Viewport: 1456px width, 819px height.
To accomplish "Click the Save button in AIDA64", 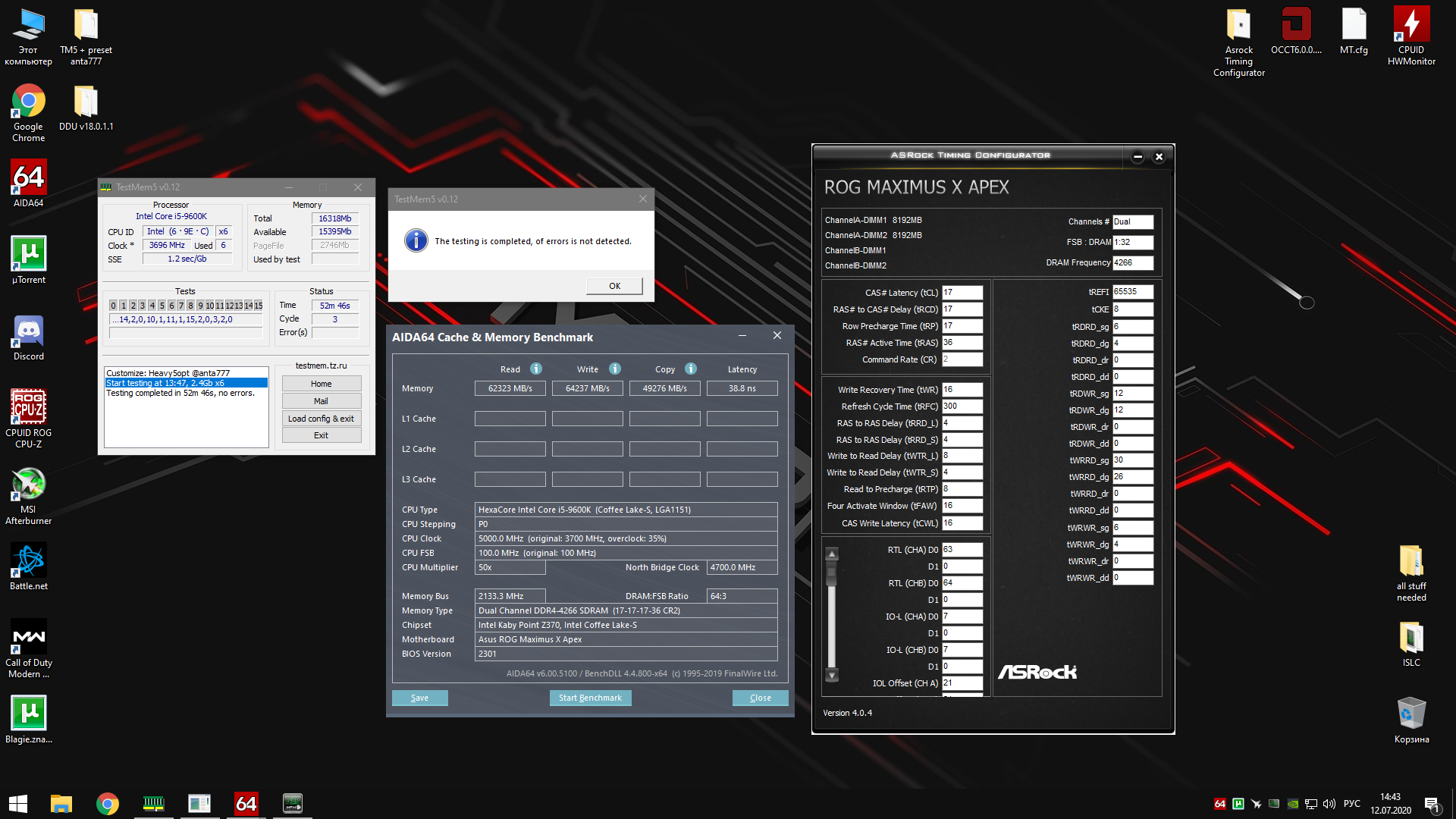I will [x=419, y=698].
